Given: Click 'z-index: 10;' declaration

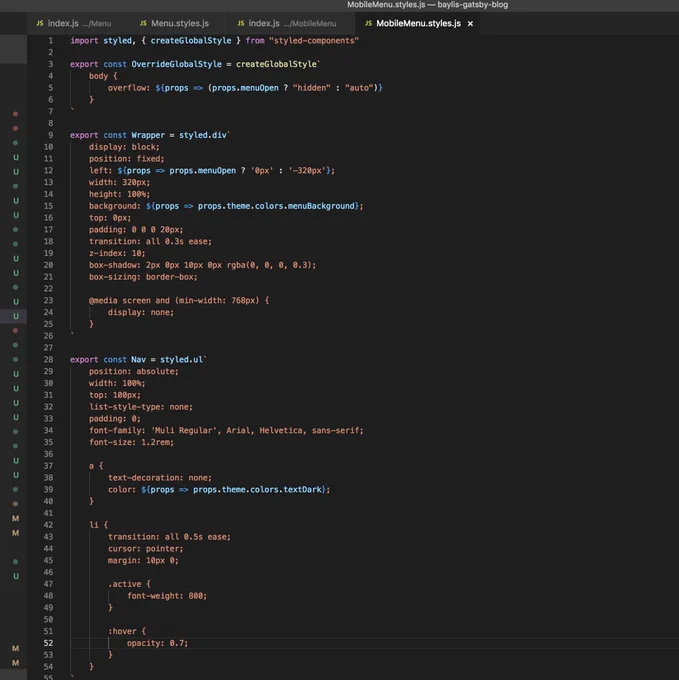Looking at the screenshot, I should point(117,253).
